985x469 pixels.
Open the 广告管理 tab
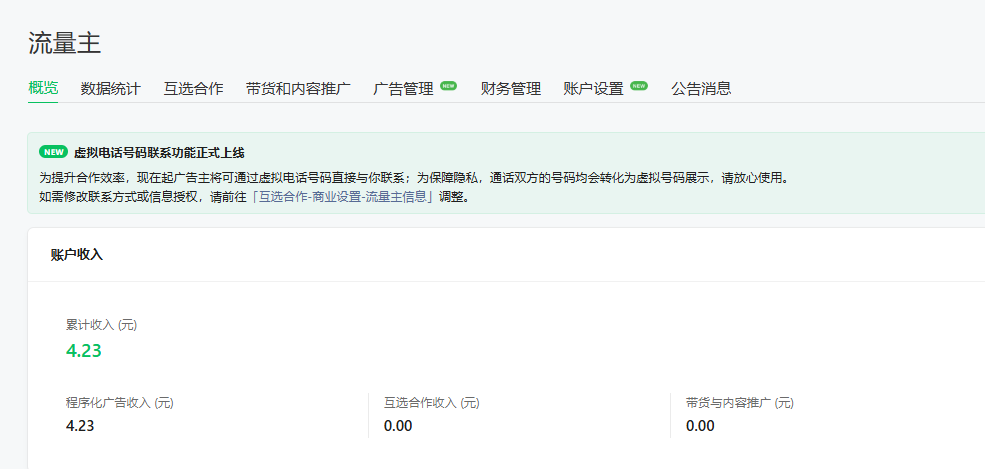[x=403, y=89]
